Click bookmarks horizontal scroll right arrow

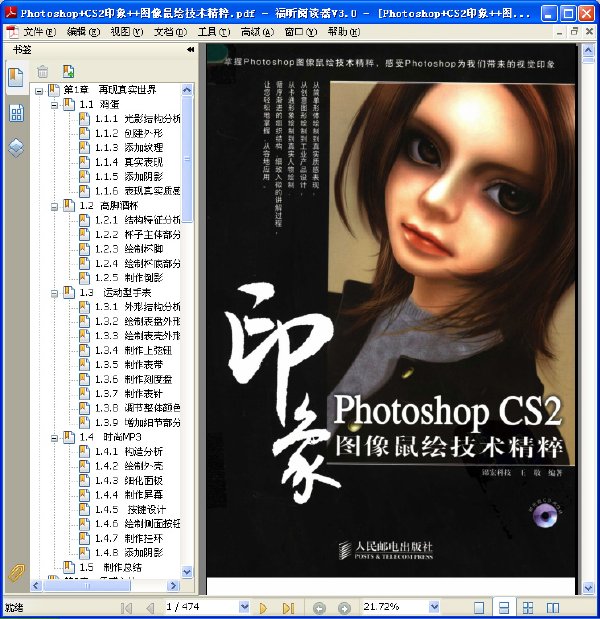(x=173, y=585)
